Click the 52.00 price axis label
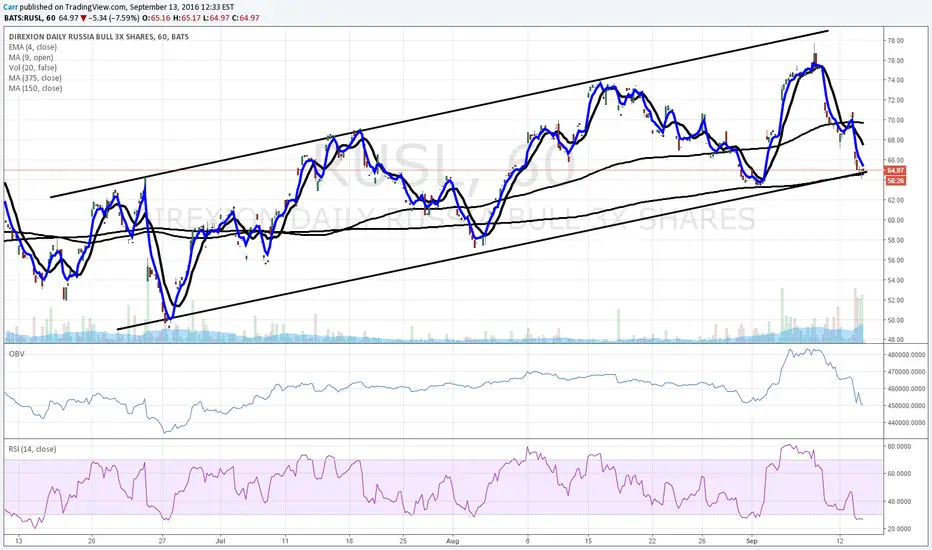The width and height of the screenshot is (932, 550). tap(896, 300)
